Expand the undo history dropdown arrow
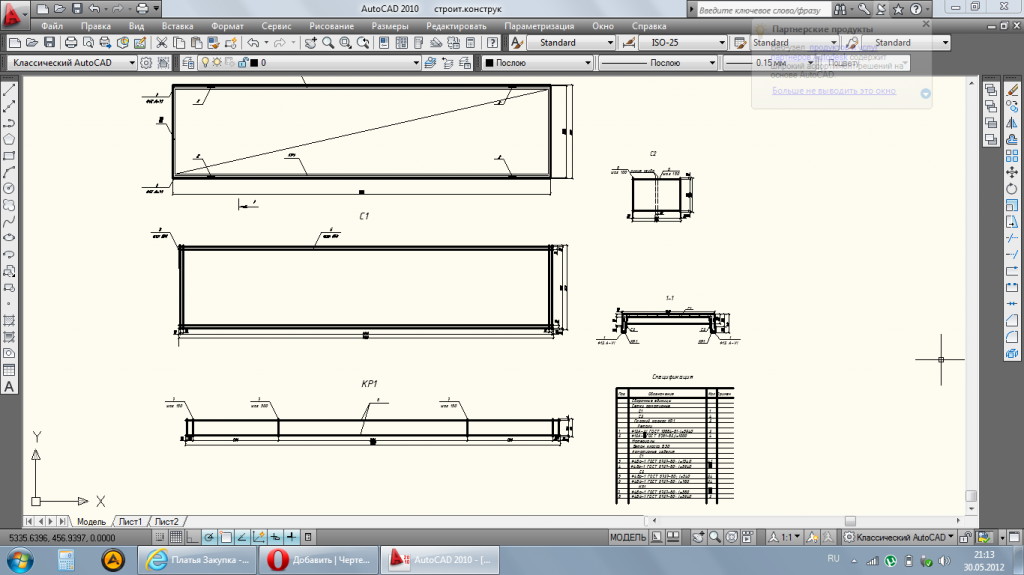Image resolution: width=1024 pixels, height=575 pixels. [x=266, y=42]
